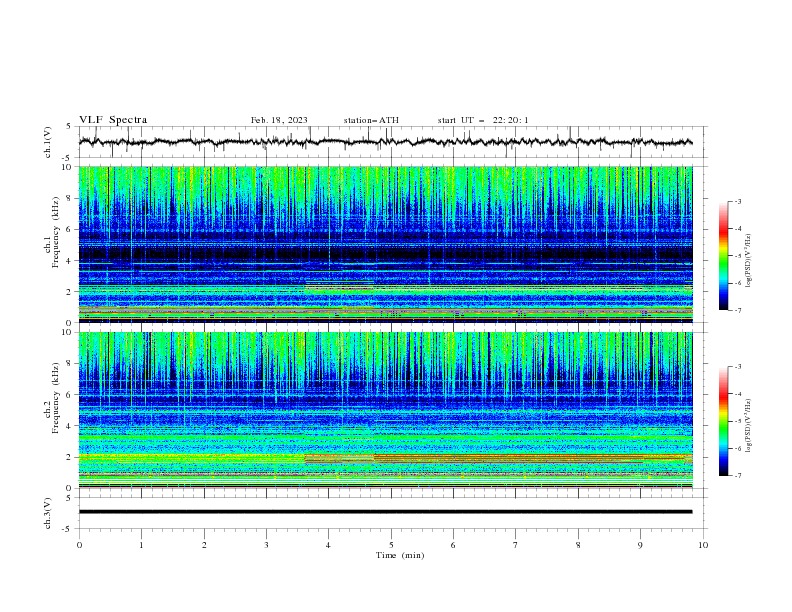Viewport: 792px width, 612px height.
Task: Click the ch.2 PSD color bar
Action: click(x=723, y=421)
